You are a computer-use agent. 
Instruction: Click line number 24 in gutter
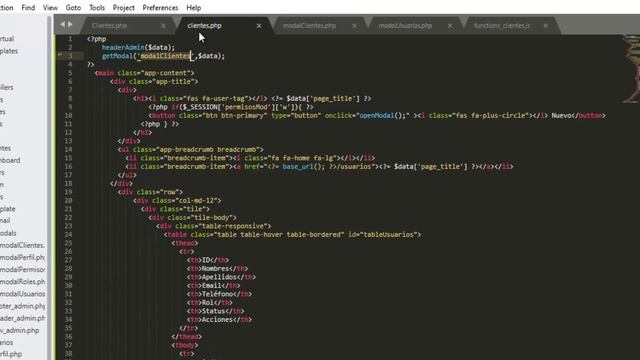tap(69, 234)
